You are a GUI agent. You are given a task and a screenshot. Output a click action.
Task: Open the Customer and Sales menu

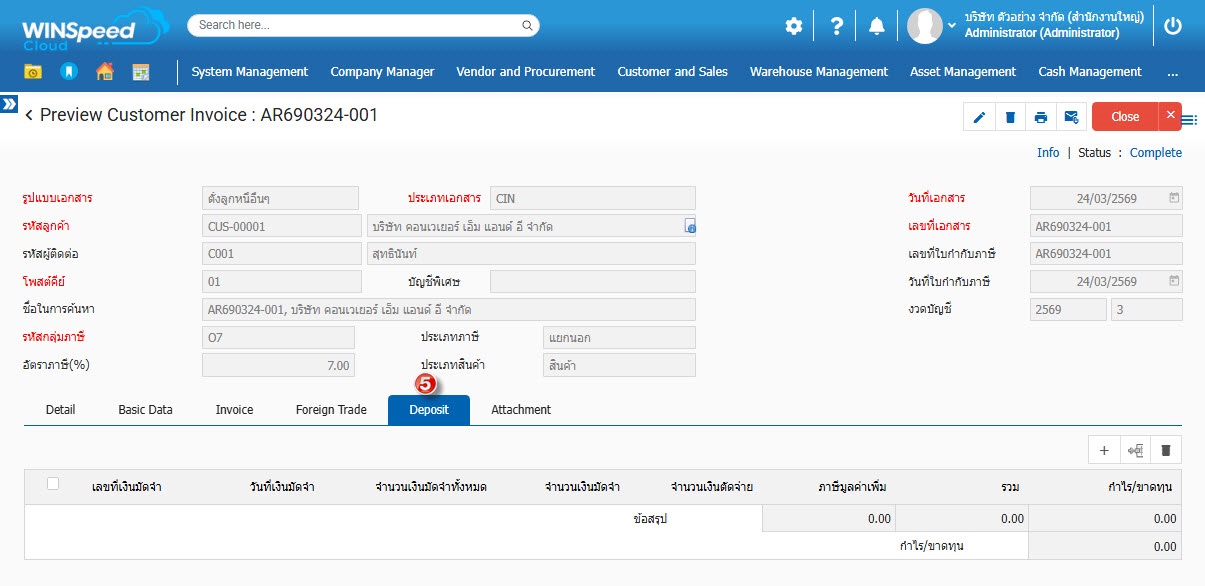[672, 72]
